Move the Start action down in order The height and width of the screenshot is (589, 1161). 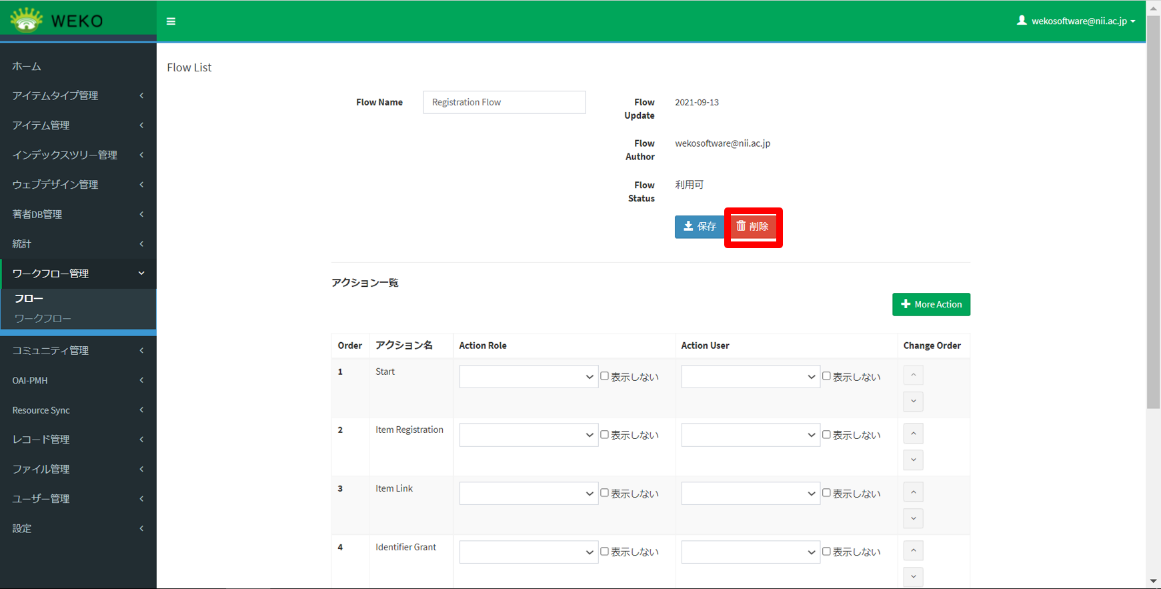click(913, 401)
